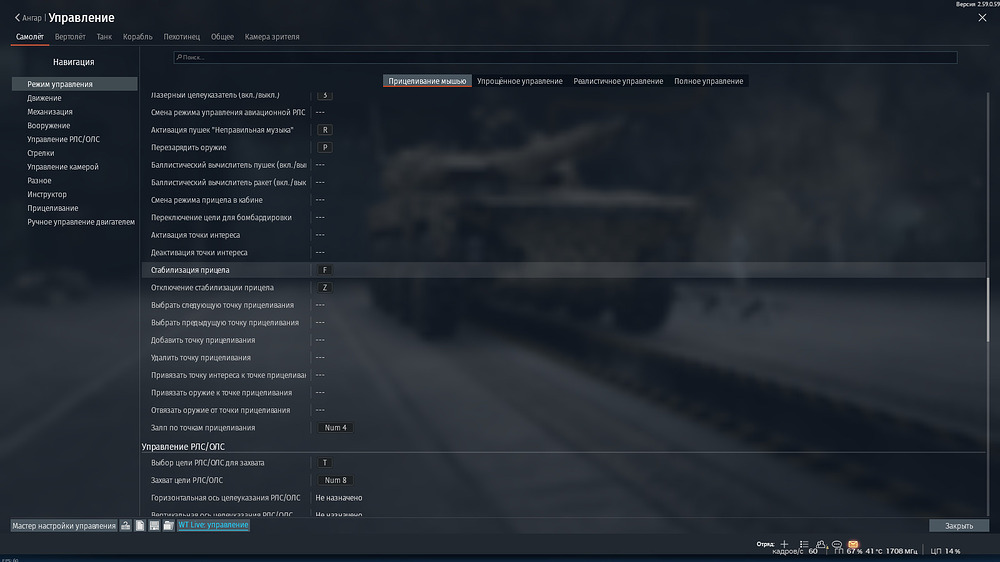The image size is (1000, 562).
Task: Click the plus icon next to Отряд
Action: [x=784, y=544]
